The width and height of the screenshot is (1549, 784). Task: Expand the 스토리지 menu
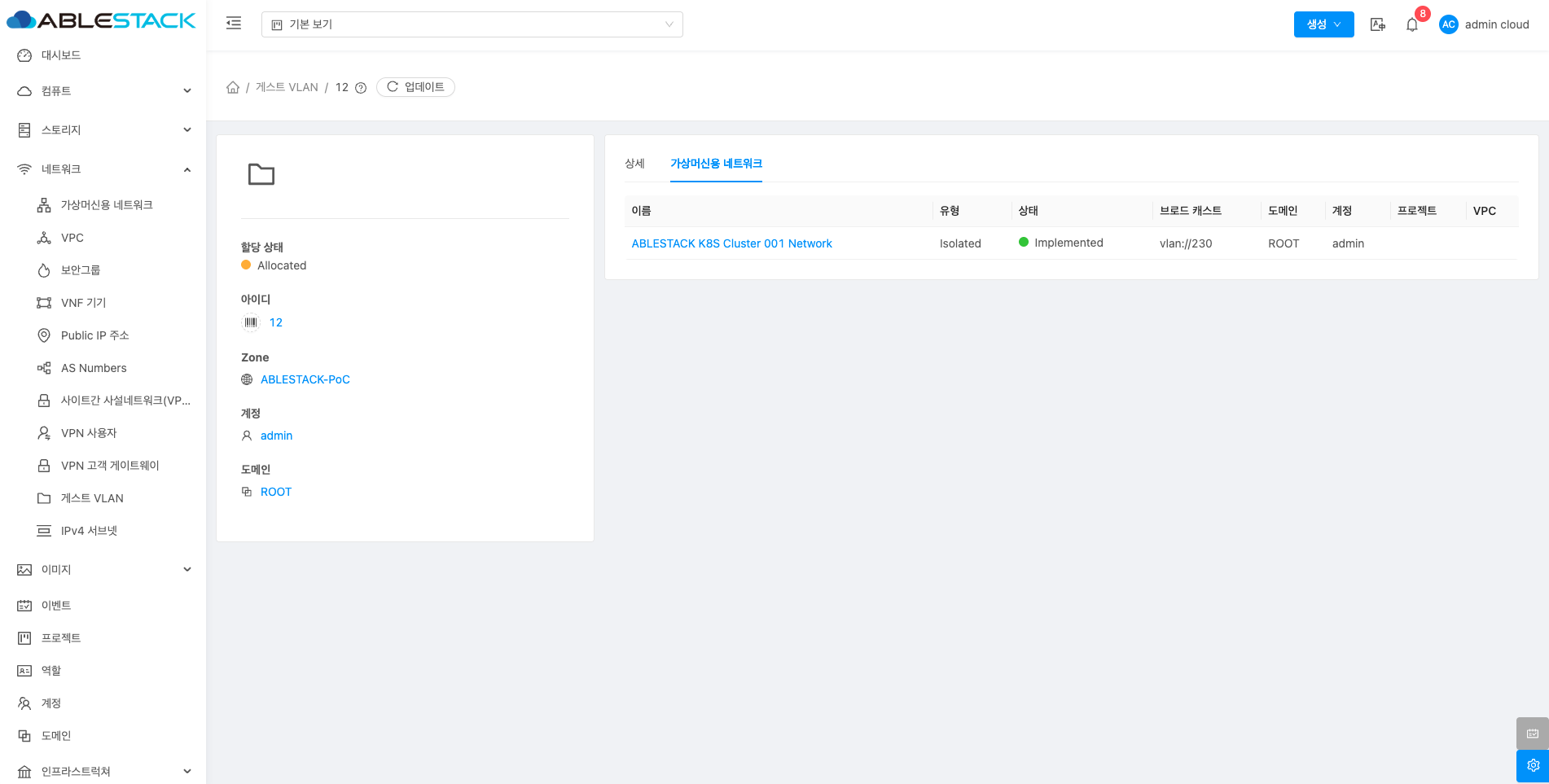pos(103,130)
